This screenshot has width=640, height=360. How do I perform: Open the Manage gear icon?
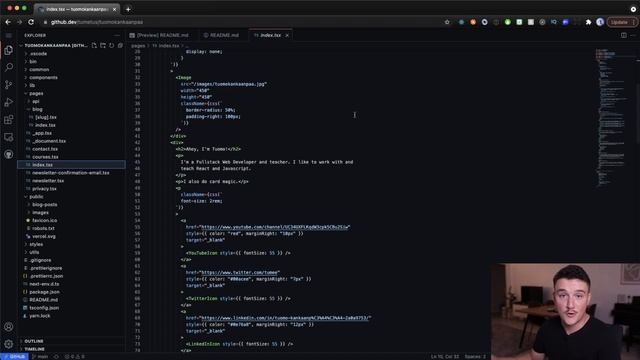point(9,344)
